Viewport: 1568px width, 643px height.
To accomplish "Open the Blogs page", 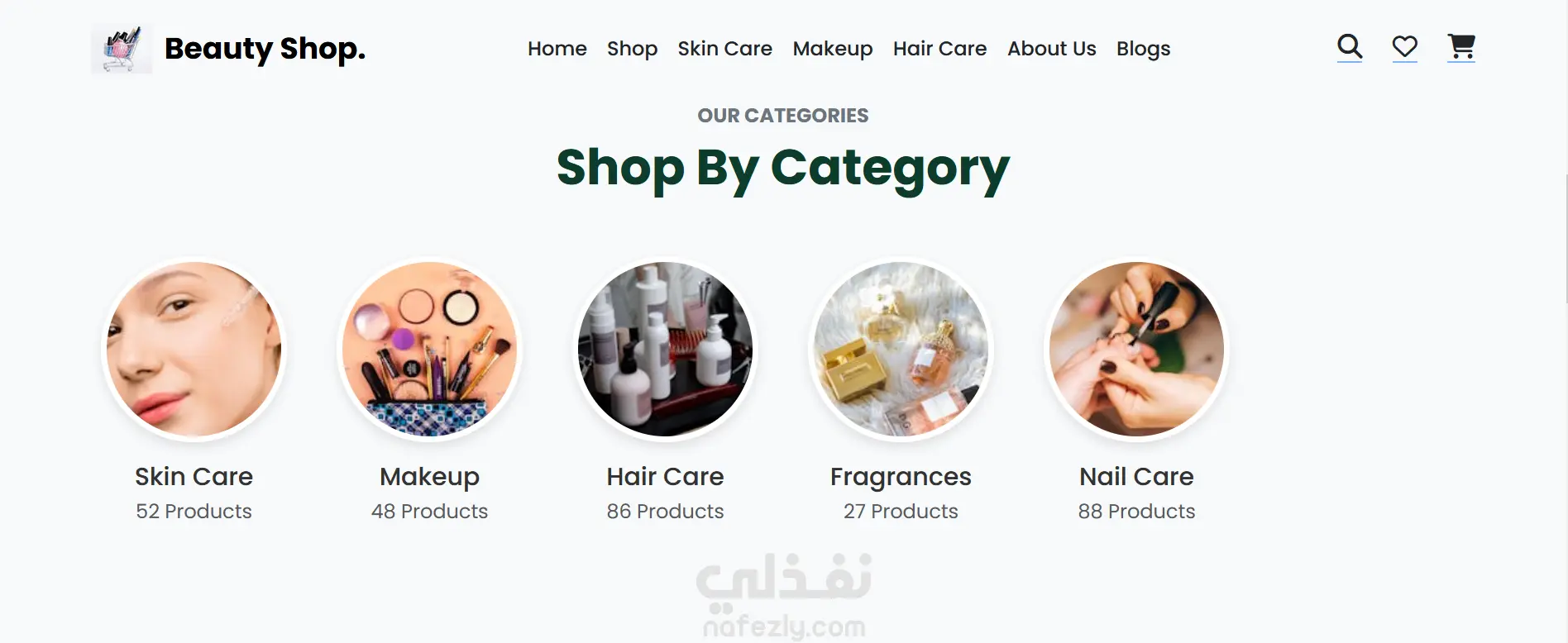I will click(x=1144, y=49).
